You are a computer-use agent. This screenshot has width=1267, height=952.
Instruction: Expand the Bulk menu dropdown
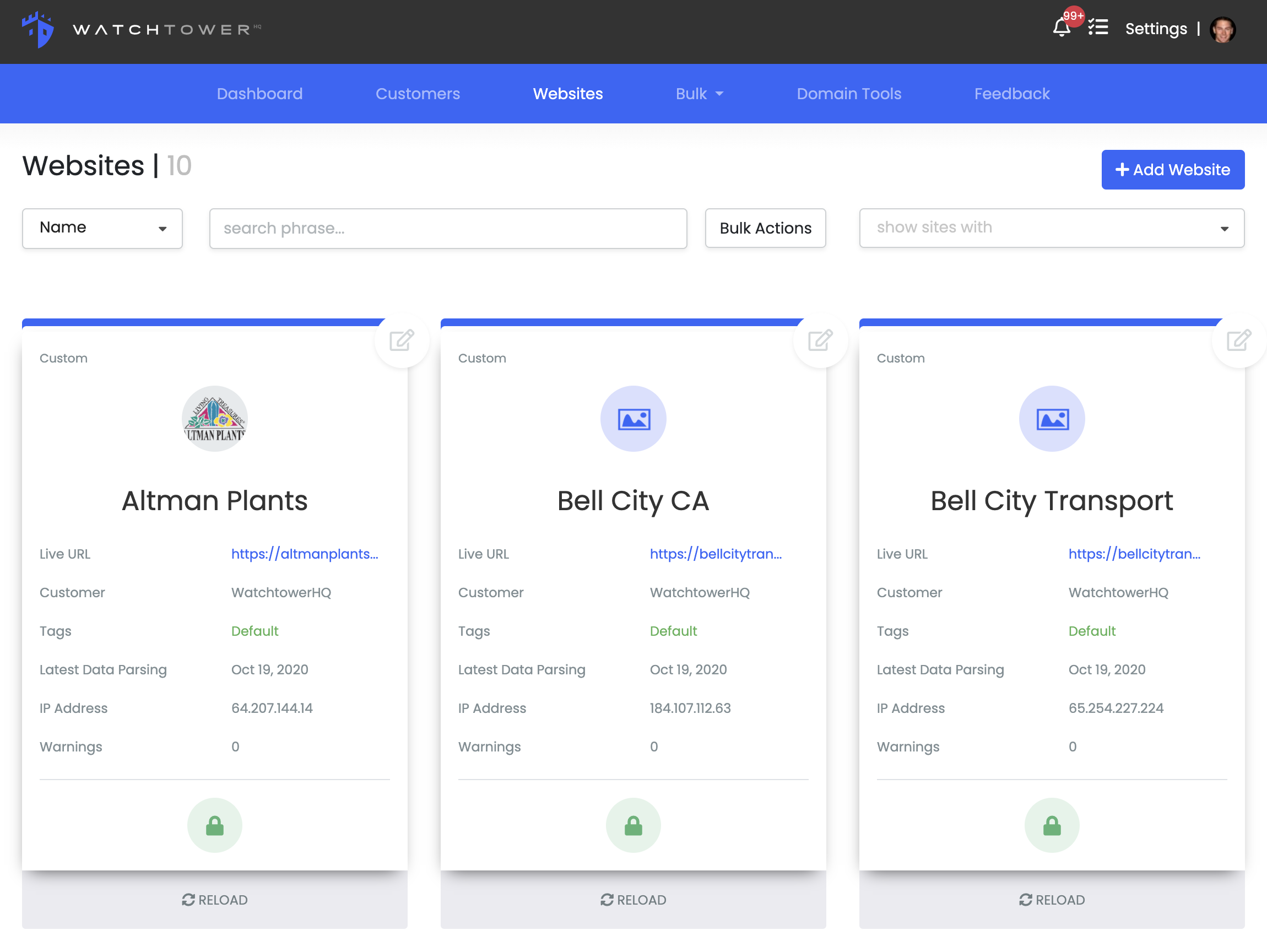(700, 94)
